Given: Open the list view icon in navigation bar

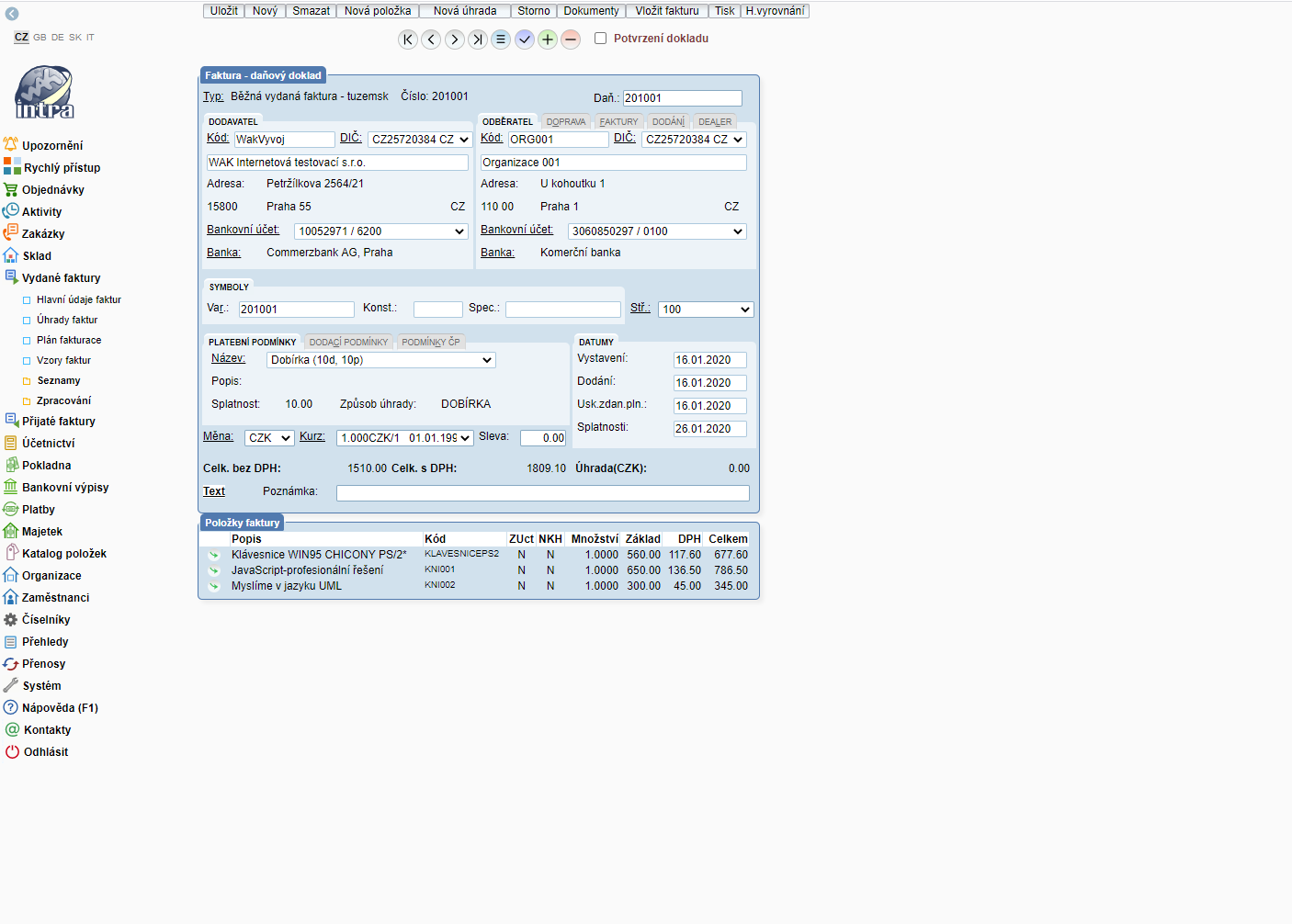Looking at the screenshot, I should tap(501, 39).
